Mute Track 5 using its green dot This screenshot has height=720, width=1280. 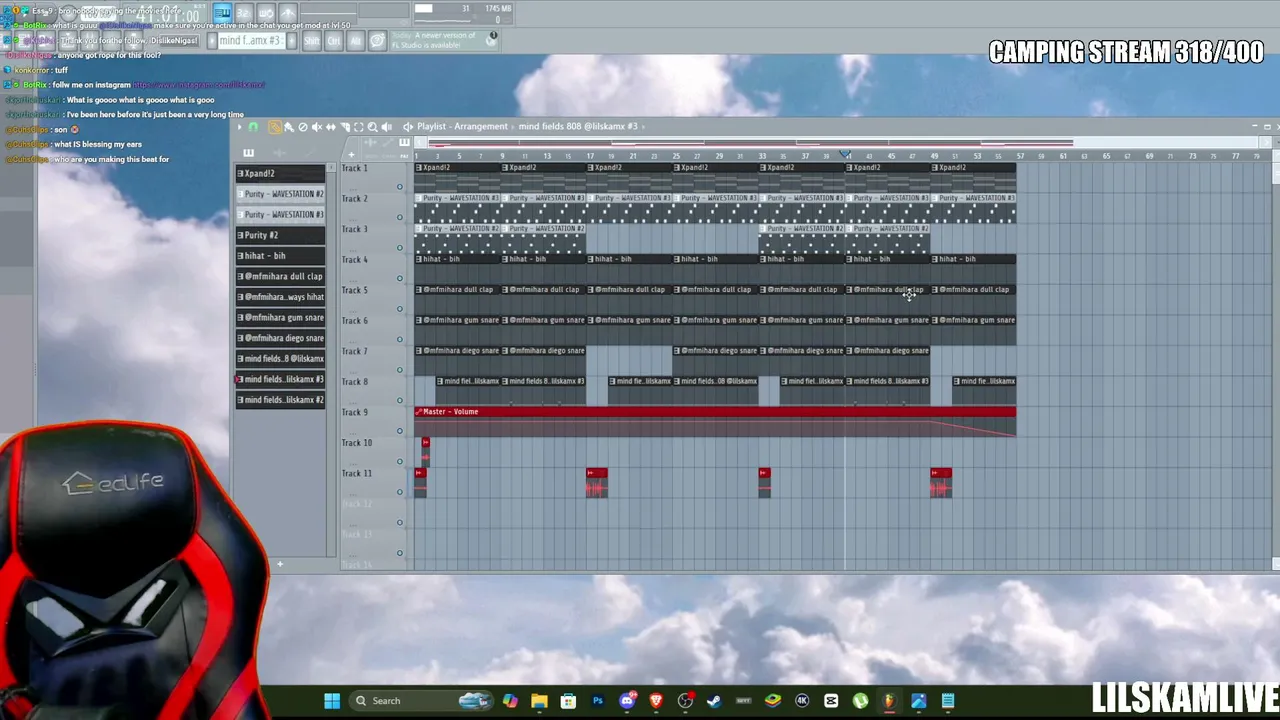tap(400, 309)
